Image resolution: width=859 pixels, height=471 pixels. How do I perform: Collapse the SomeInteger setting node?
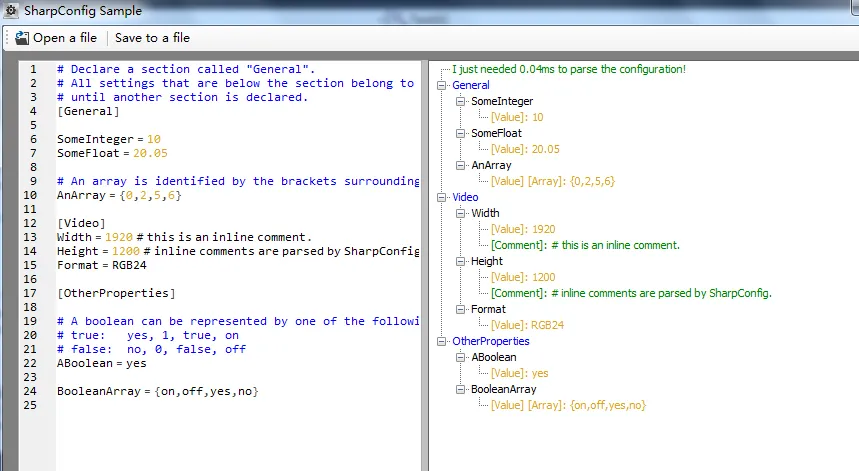click(x=461, y=101)
